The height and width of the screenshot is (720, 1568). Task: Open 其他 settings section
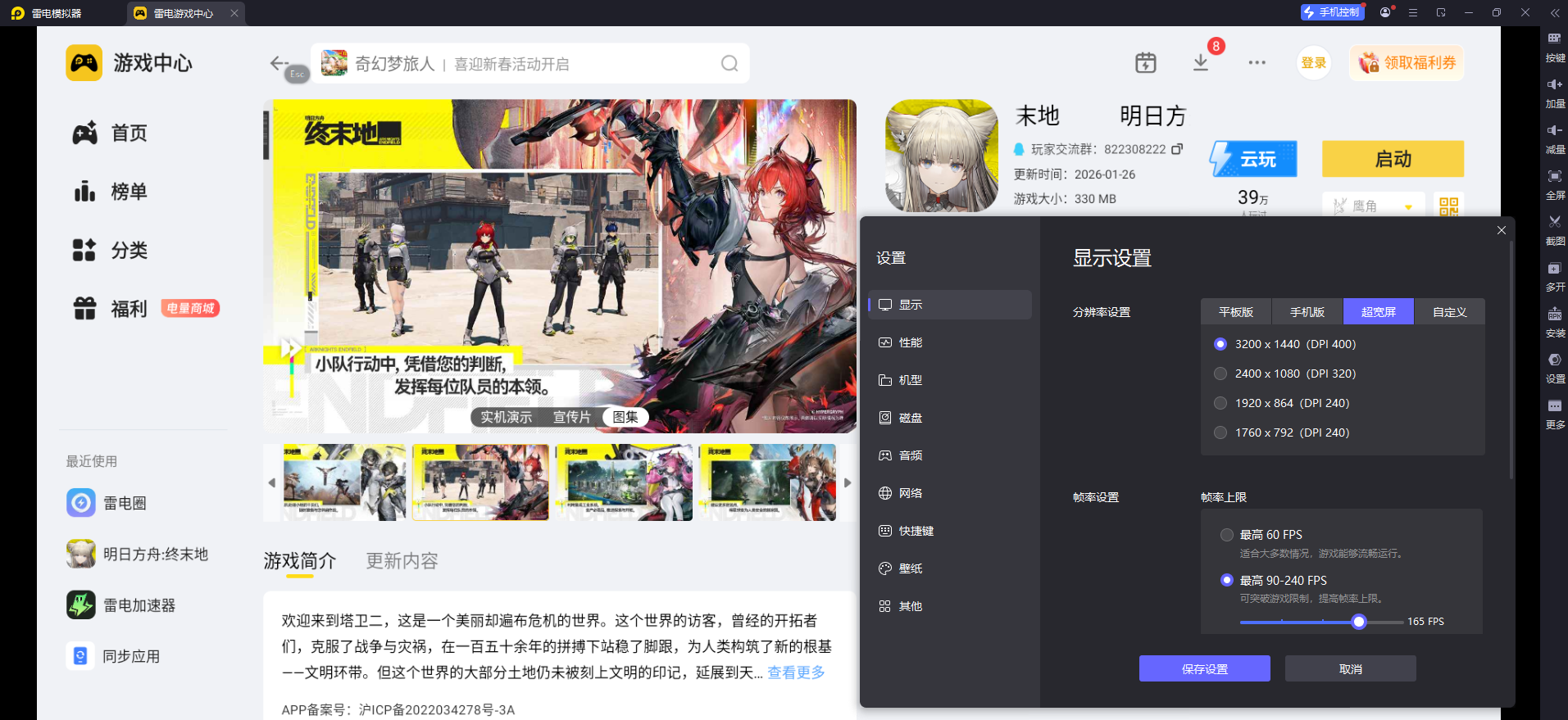(950, 606)
